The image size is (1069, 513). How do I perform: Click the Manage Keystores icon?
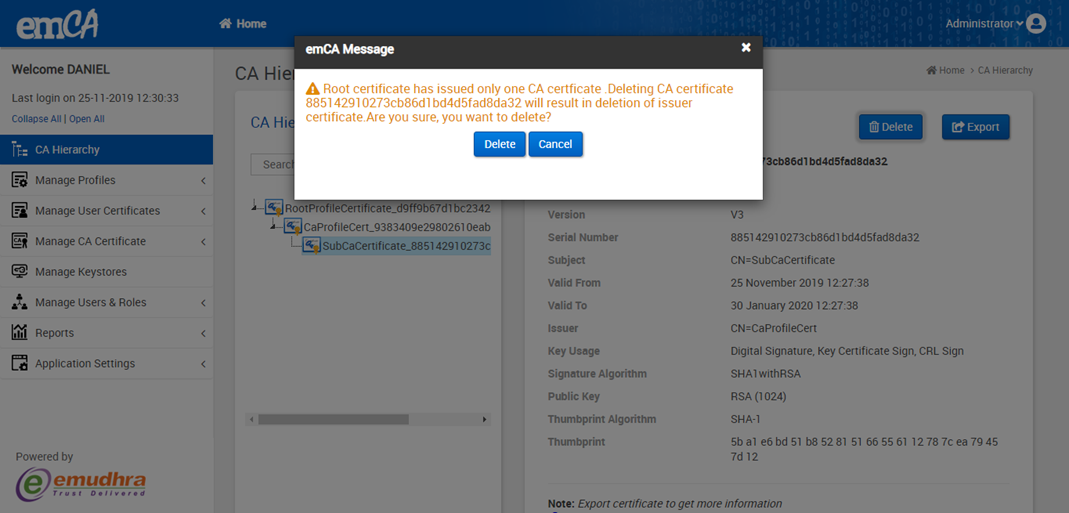19,272
